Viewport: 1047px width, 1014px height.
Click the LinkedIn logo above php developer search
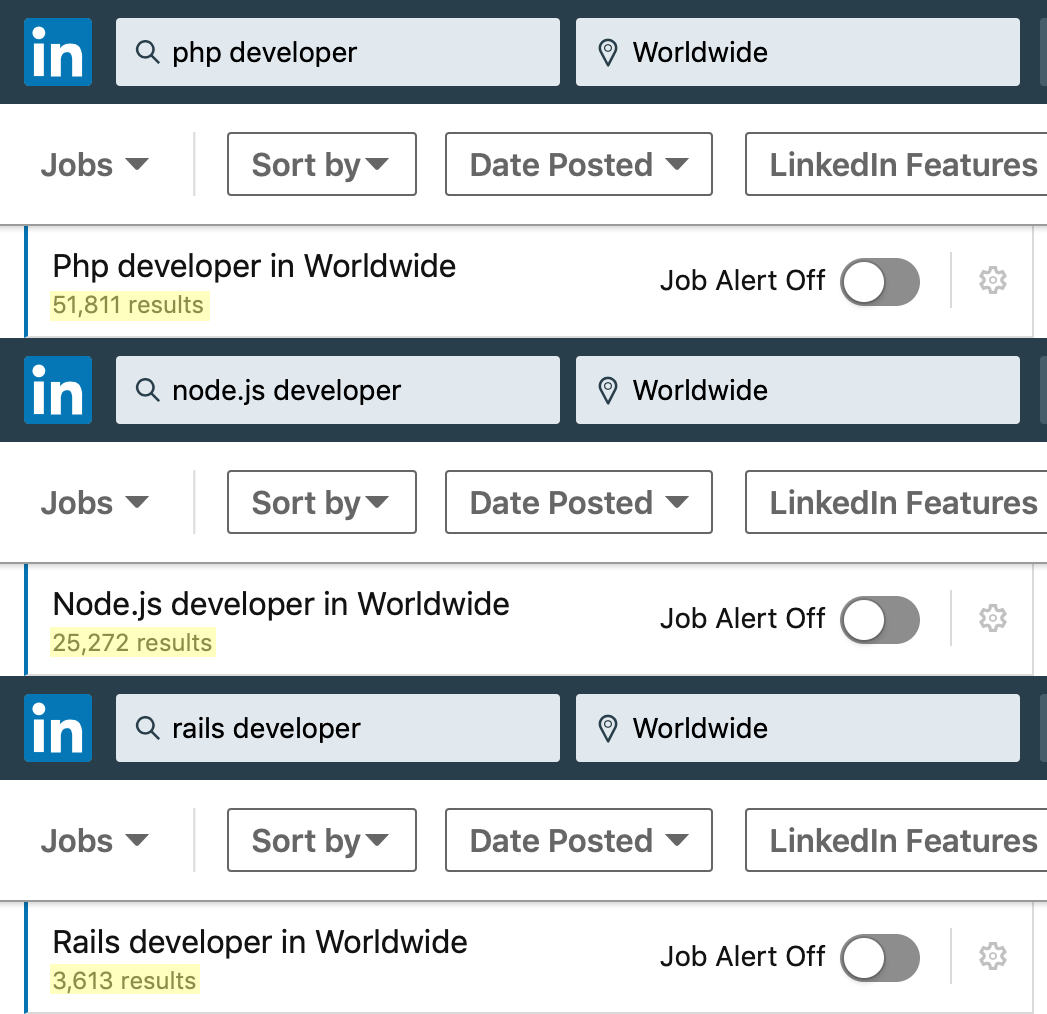point(58,52)
